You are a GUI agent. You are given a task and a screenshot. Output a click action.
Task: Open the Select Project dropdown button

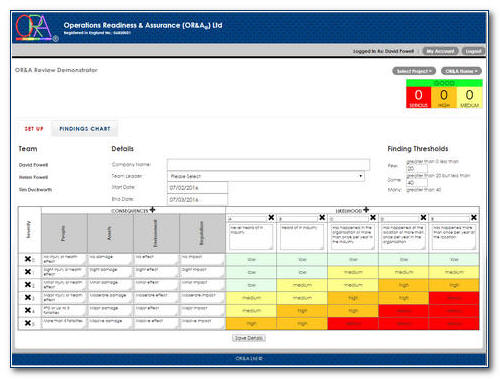[414, 71]
